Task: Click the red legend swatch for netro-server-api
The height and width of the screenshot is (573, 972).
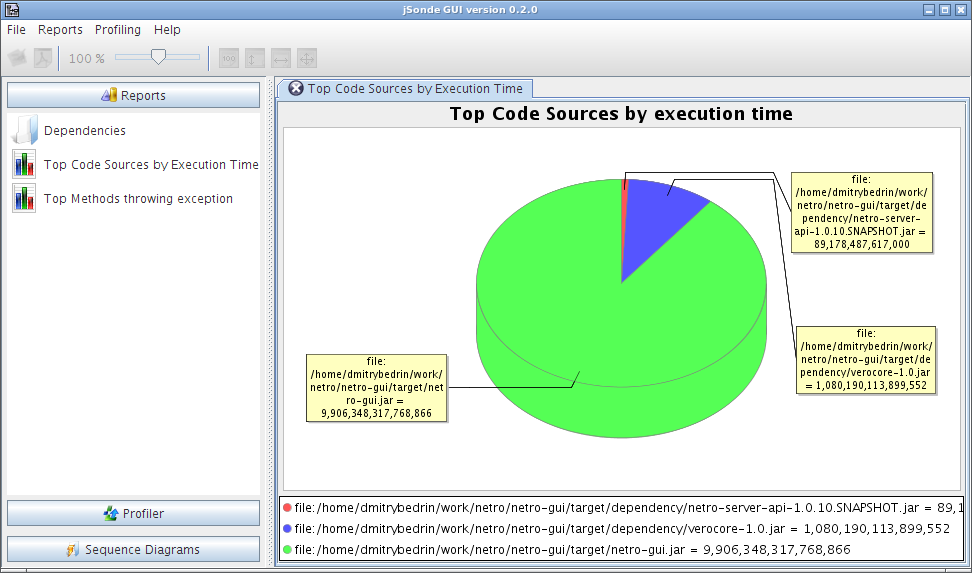Action: 287,508
